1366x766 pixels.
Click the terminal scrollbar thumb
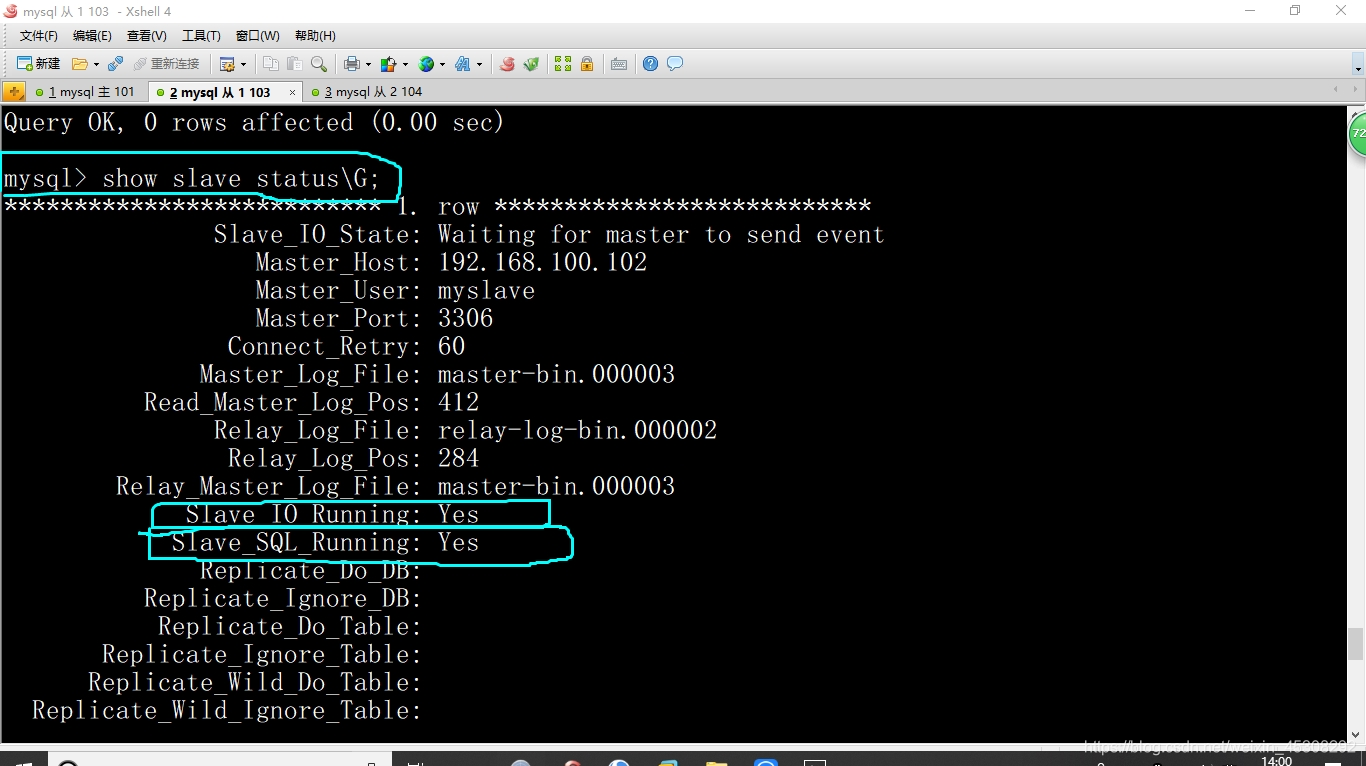[x=1355, y=644]
